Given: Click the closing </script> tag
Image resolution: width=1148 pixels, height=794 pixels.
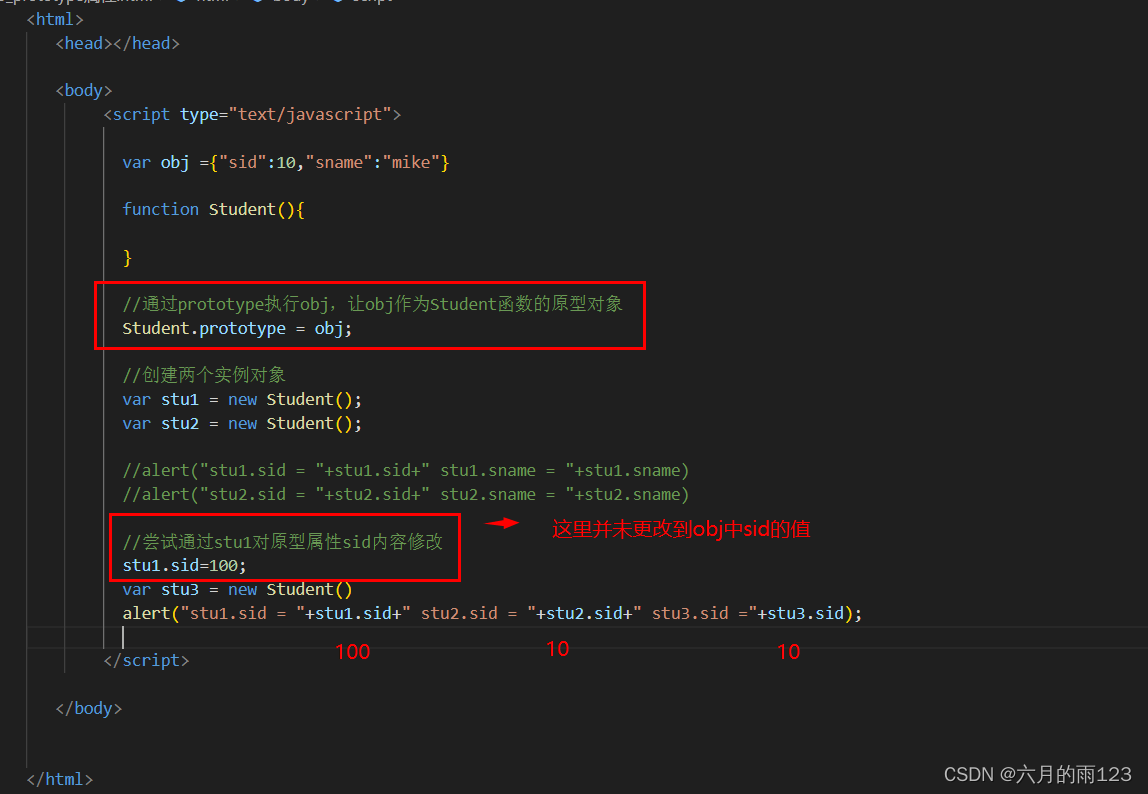Looking at the screenshot, I should 146,661.
